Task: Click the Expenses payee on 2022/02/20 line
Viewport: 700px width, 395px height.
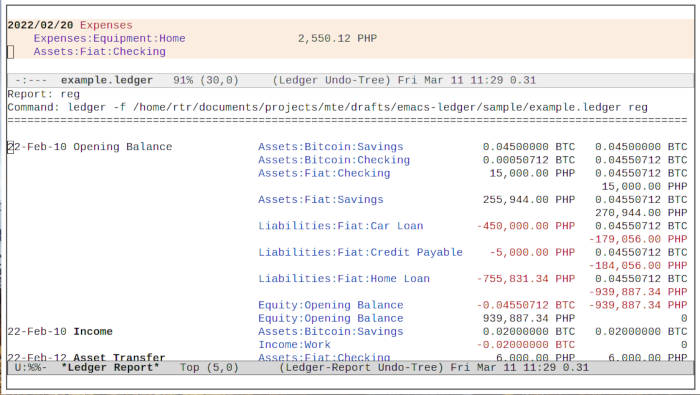Action: pyautogui.click(x=106, y=25)
